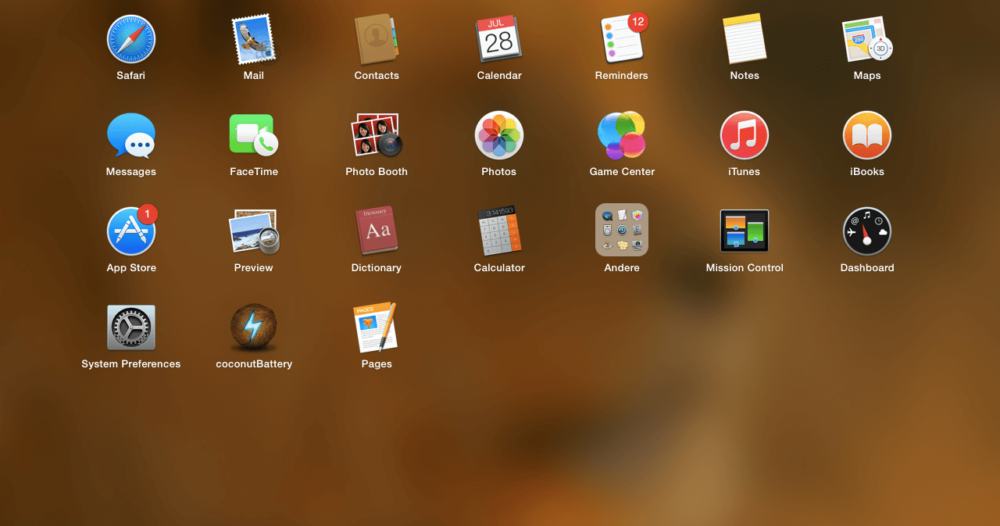Launch the Mail app
The image size is (1000, 526).
pos(253,39)
